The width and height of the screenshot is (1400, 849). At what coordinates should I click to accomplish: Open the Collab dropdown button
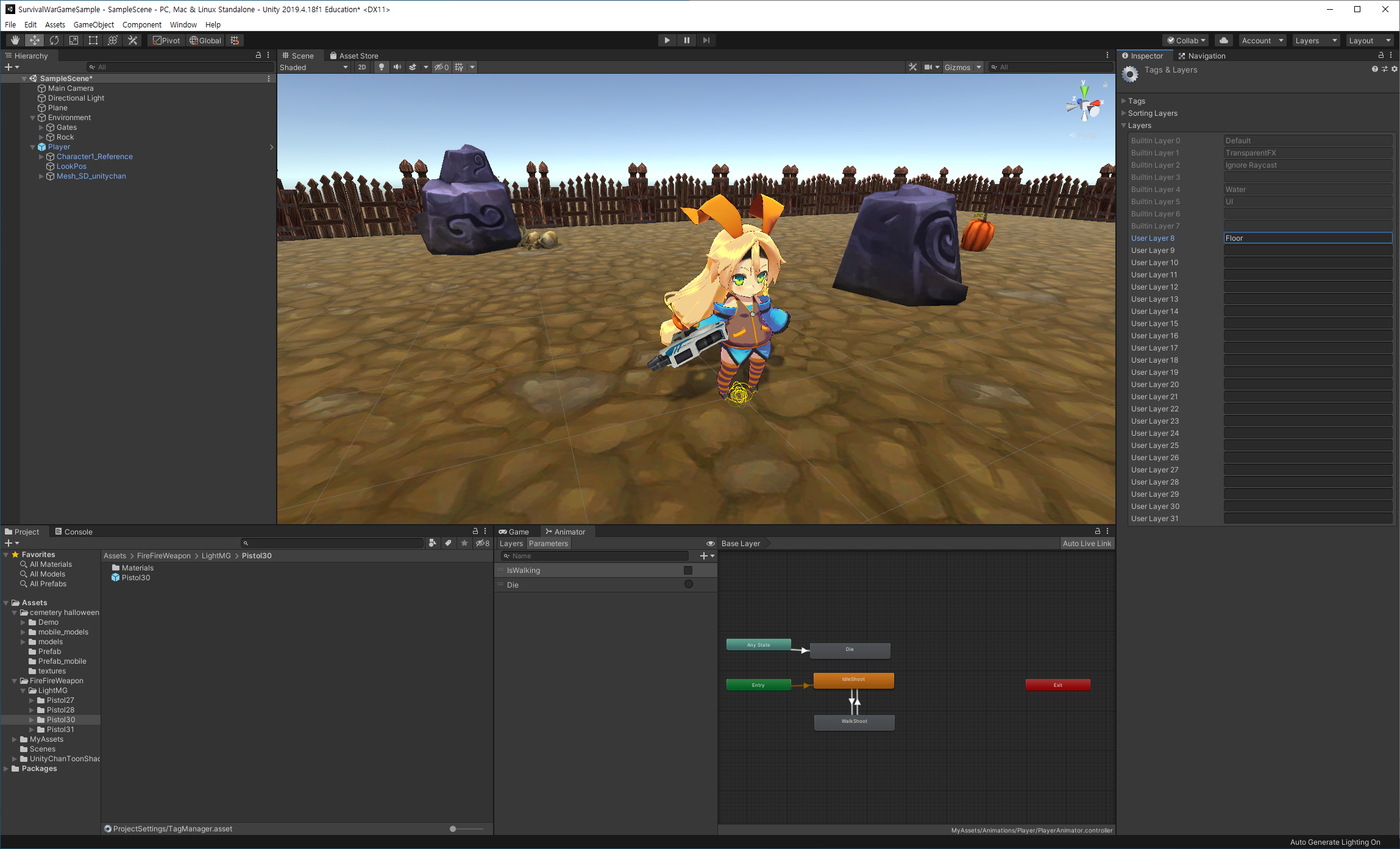(1186, 40)
